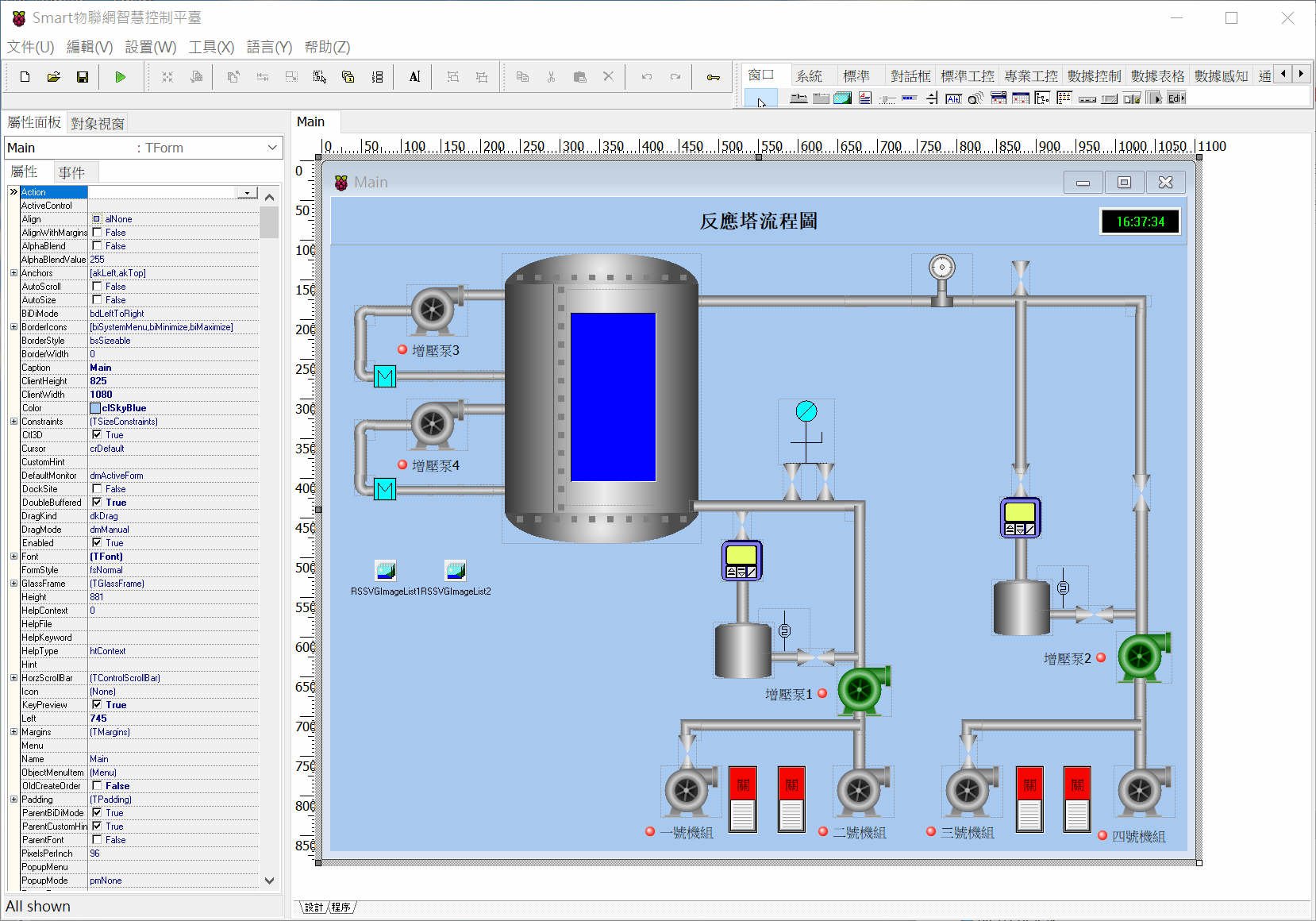Screen dimensions: 1316x921
Task: Open the 工具(X) menu
Action: 211,47
